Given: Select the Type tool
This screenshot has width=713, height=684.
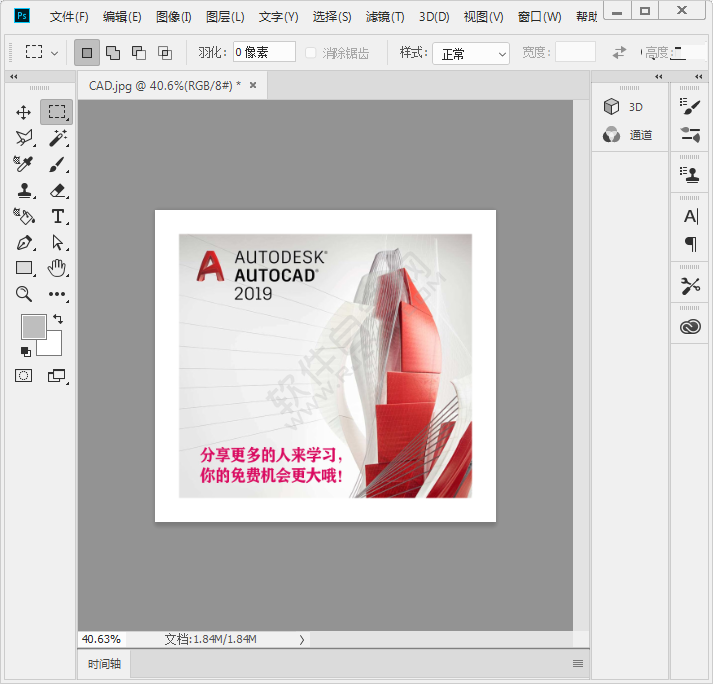Looking at the screenshot, I should (x=57, y=216).
